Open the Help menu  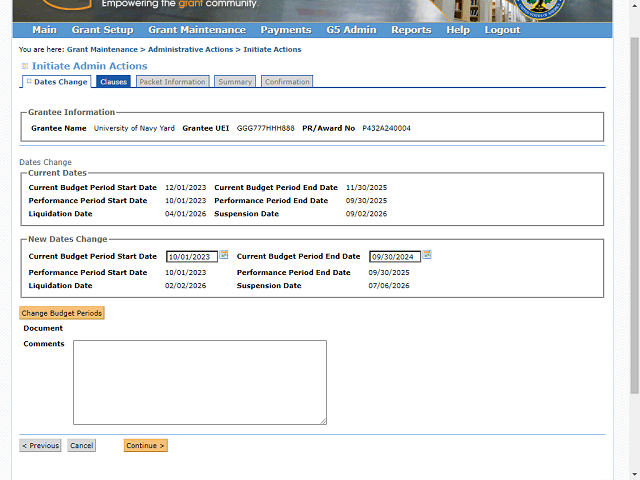pyautogui.click(x=458, y=30)
